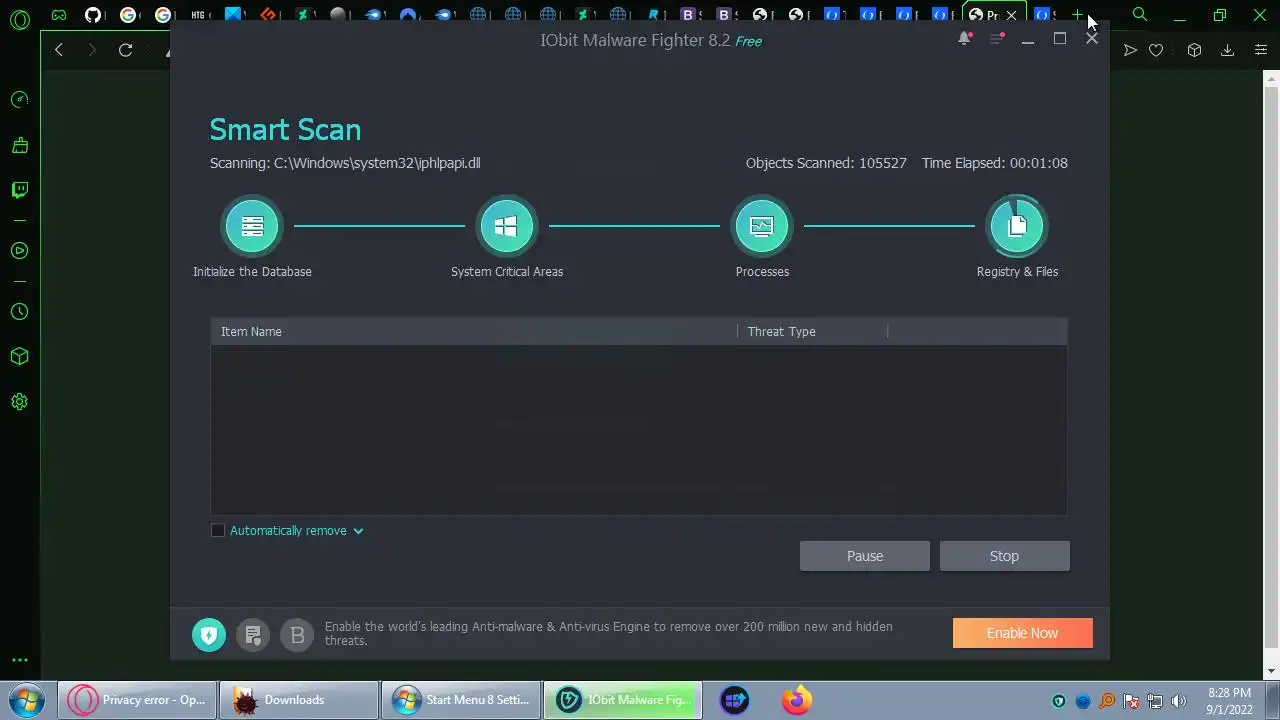Stop the Smart Scan
This screenshot has height=720, width=1280.
click(x=1004, y=556)
